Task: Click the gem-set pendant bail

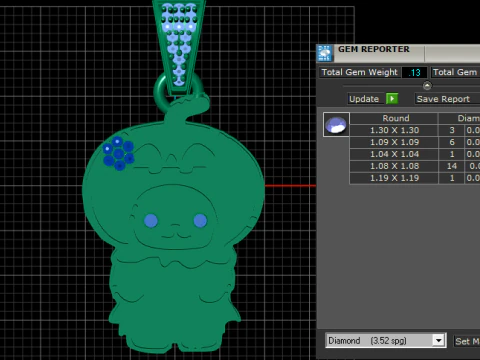Action: point(179,47)
